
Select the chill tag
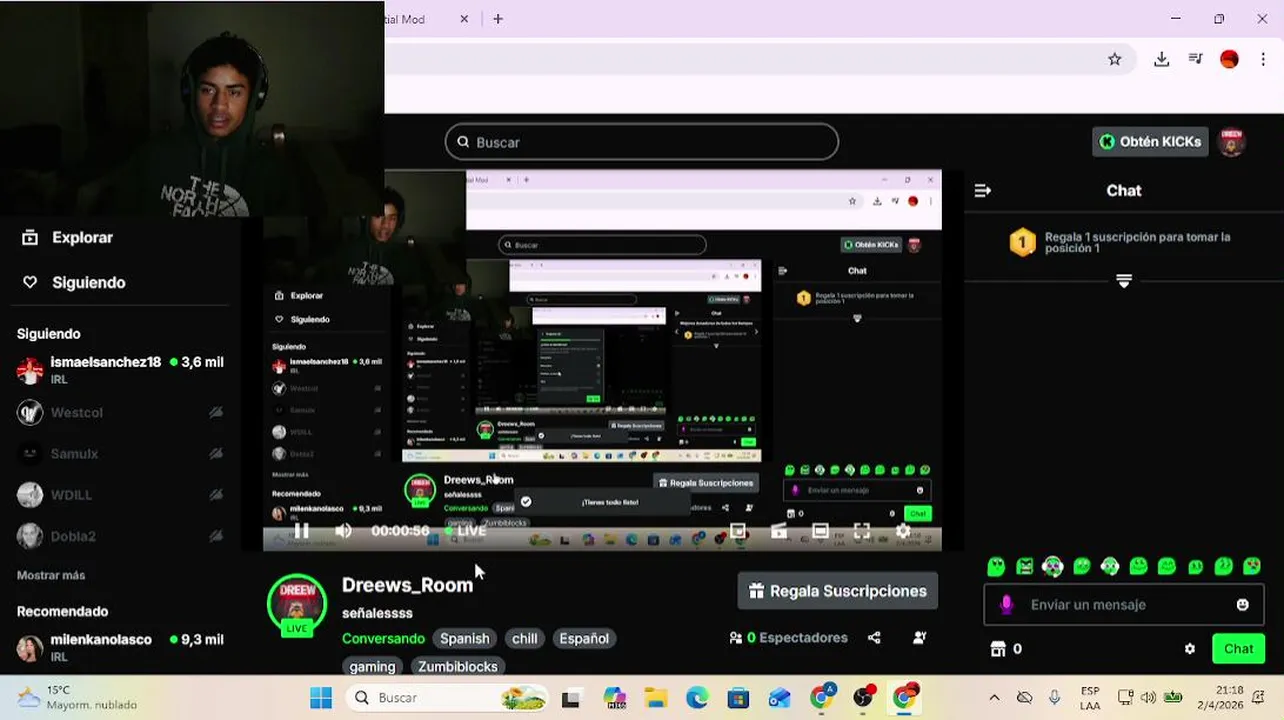click(x=525, y=638)
